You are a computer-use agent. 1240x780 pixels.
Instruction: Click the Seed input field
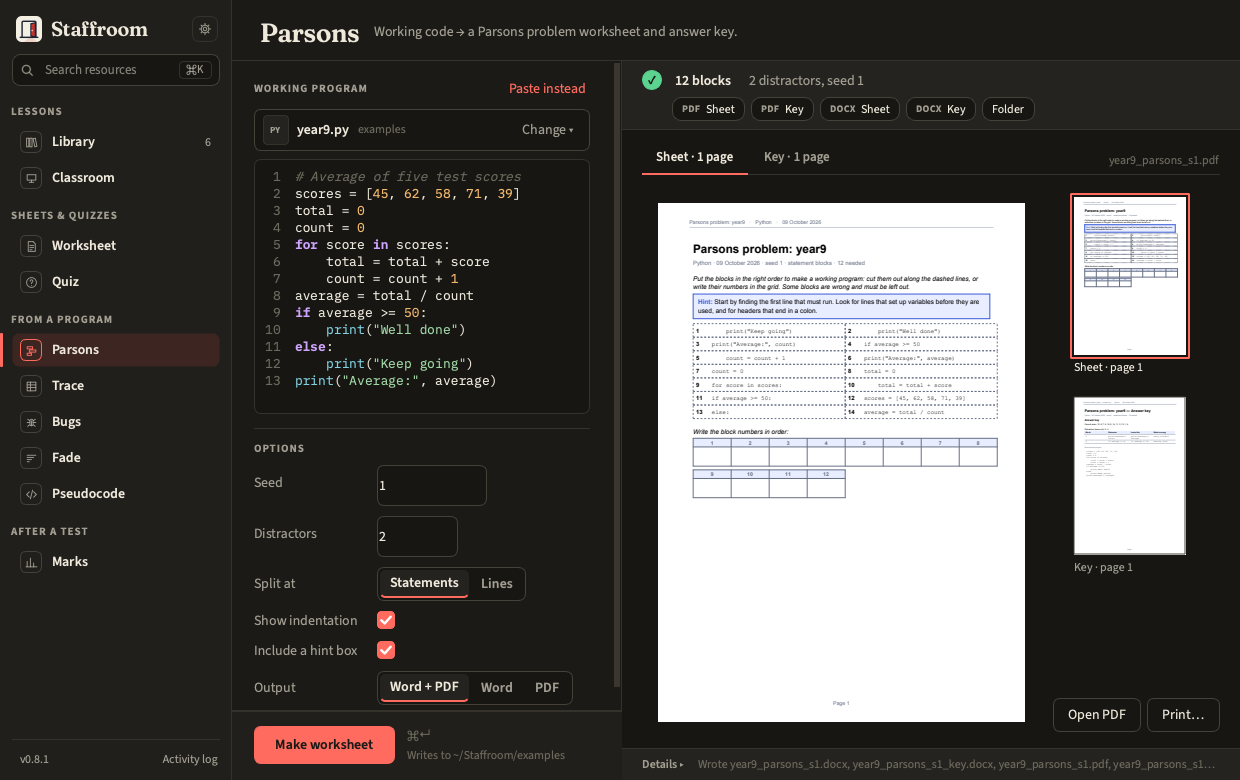(432, 486)
